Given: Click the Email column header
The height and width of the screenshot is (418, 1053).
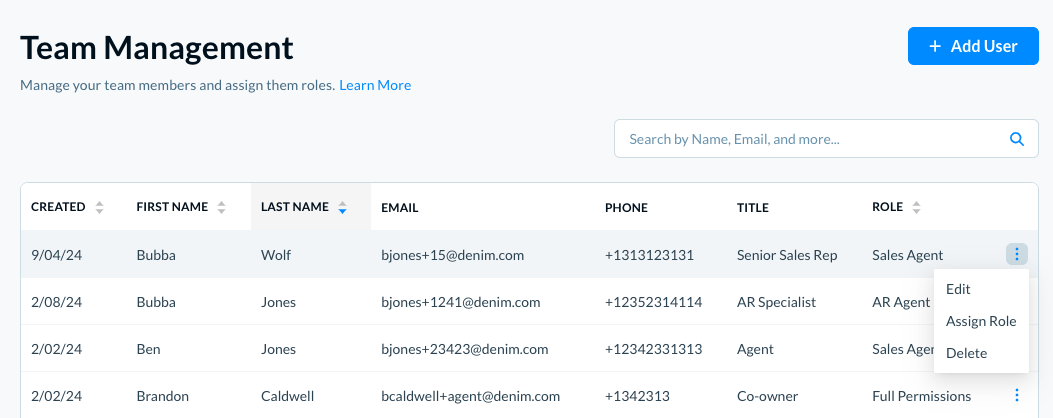Looking at the screenshot, I should (x=399, y=208).
